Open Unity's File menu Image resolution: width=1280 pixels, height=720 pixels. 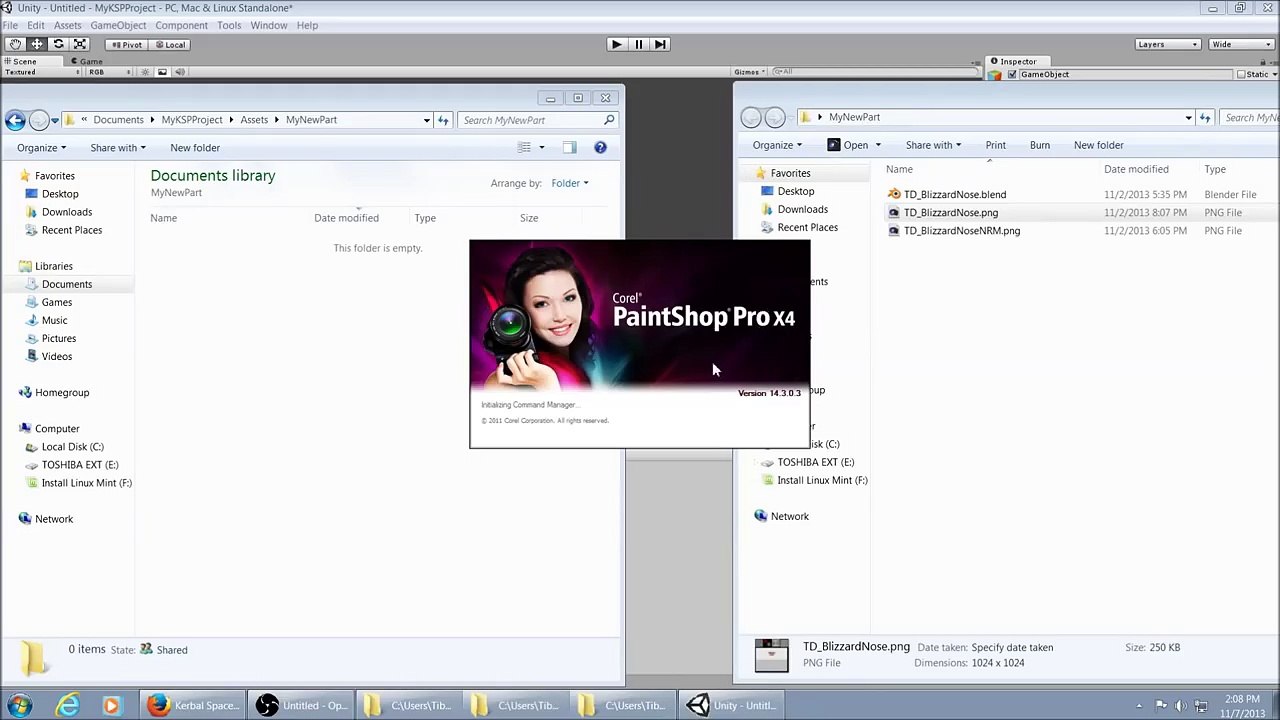10,25
